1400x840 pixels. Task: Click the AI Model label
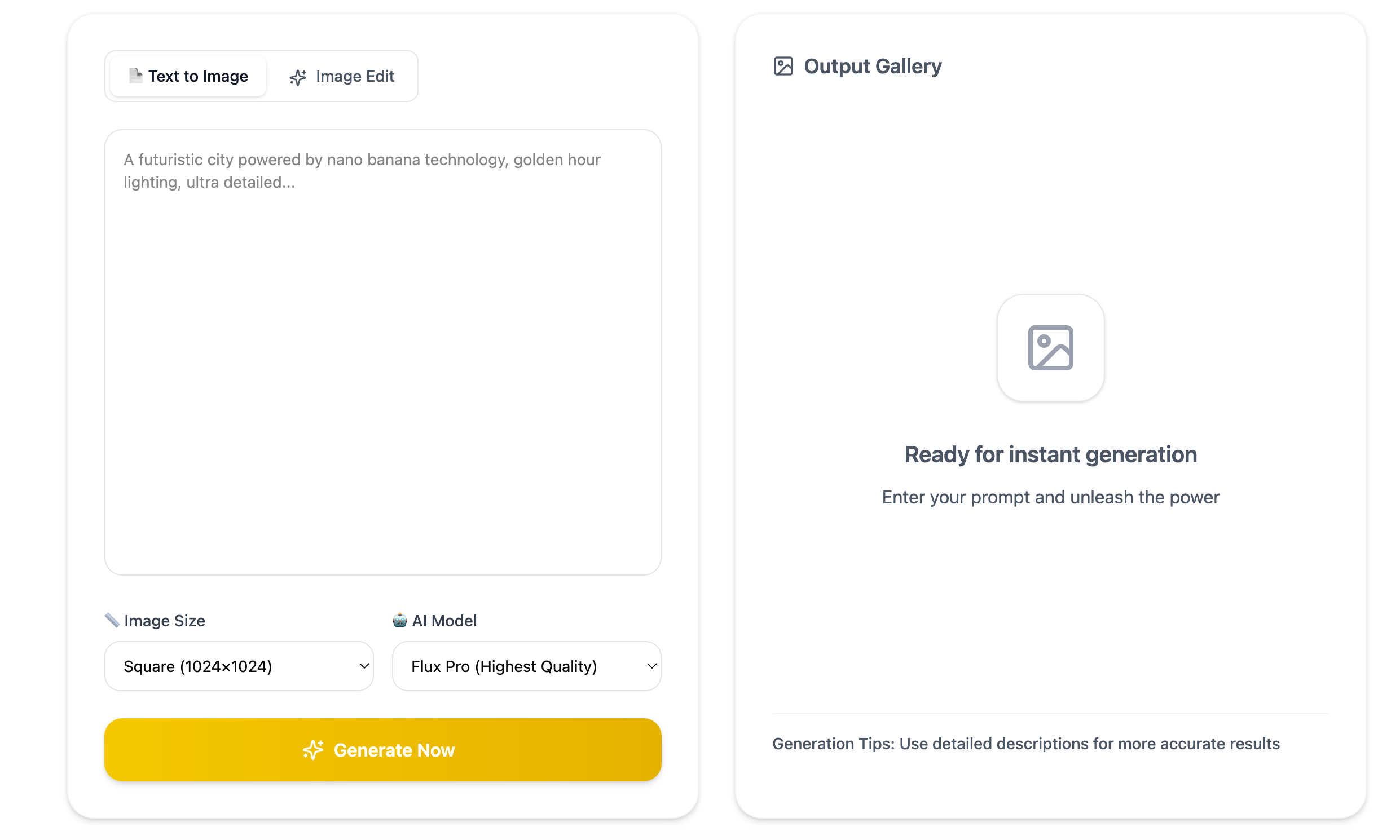pos(444,620)
